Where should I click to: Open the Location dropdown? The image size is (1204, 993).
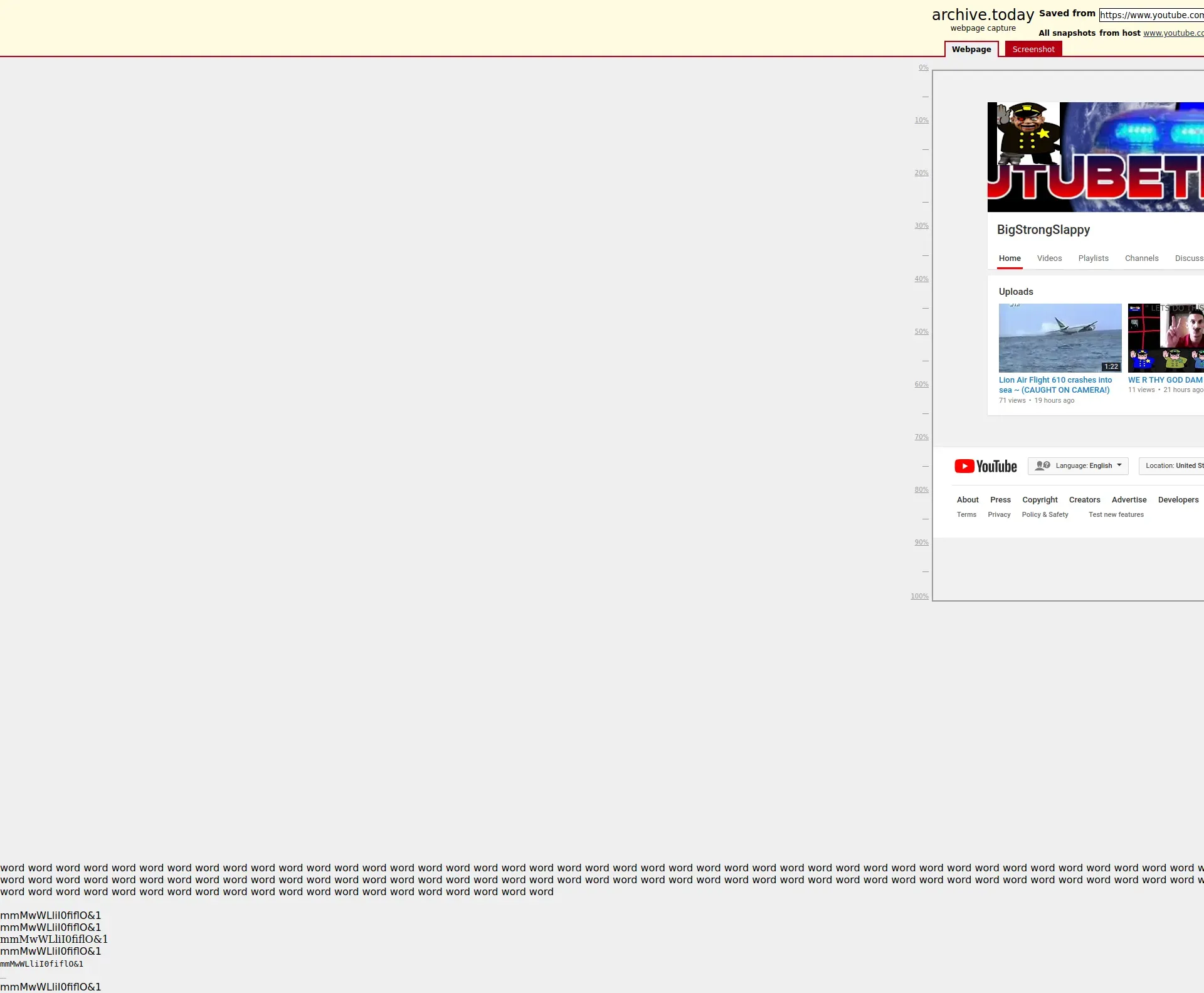pos(1173,465)
